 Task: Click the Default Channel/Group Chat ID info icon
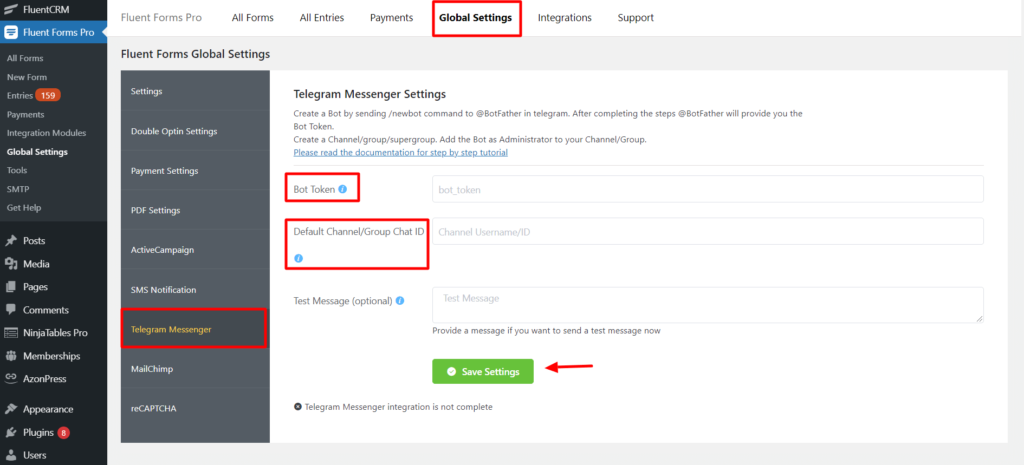tap(298, 259)
